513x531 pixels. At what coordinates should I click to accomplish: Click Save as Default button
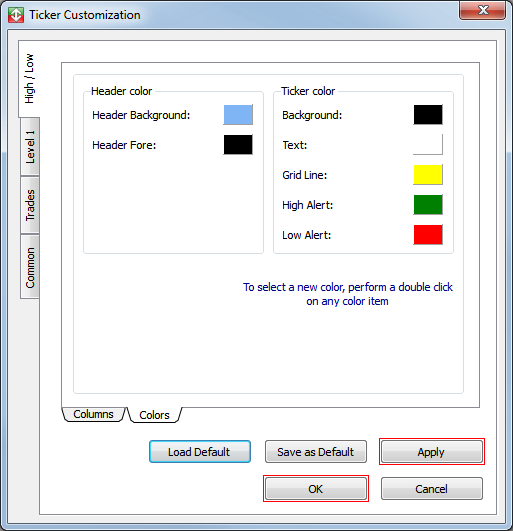[x=316, y=452]
